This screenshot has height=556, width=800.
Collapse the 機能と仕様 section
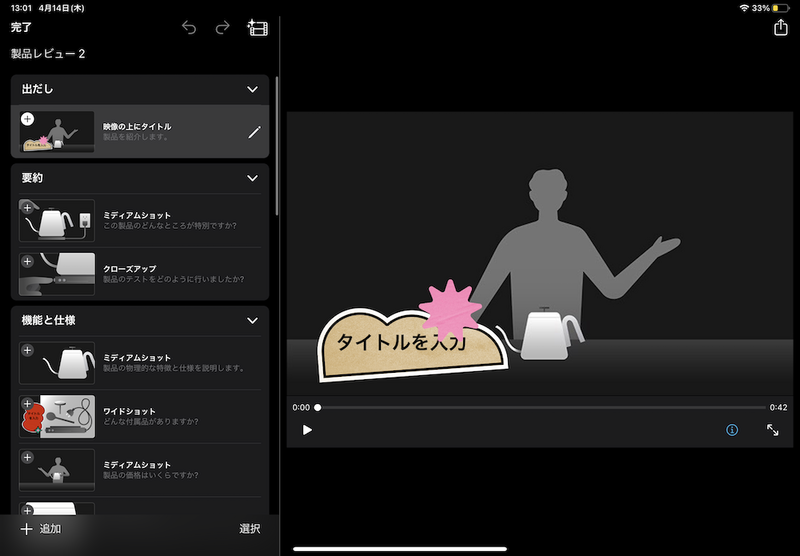pyautogui.click(x=252, y=320)
